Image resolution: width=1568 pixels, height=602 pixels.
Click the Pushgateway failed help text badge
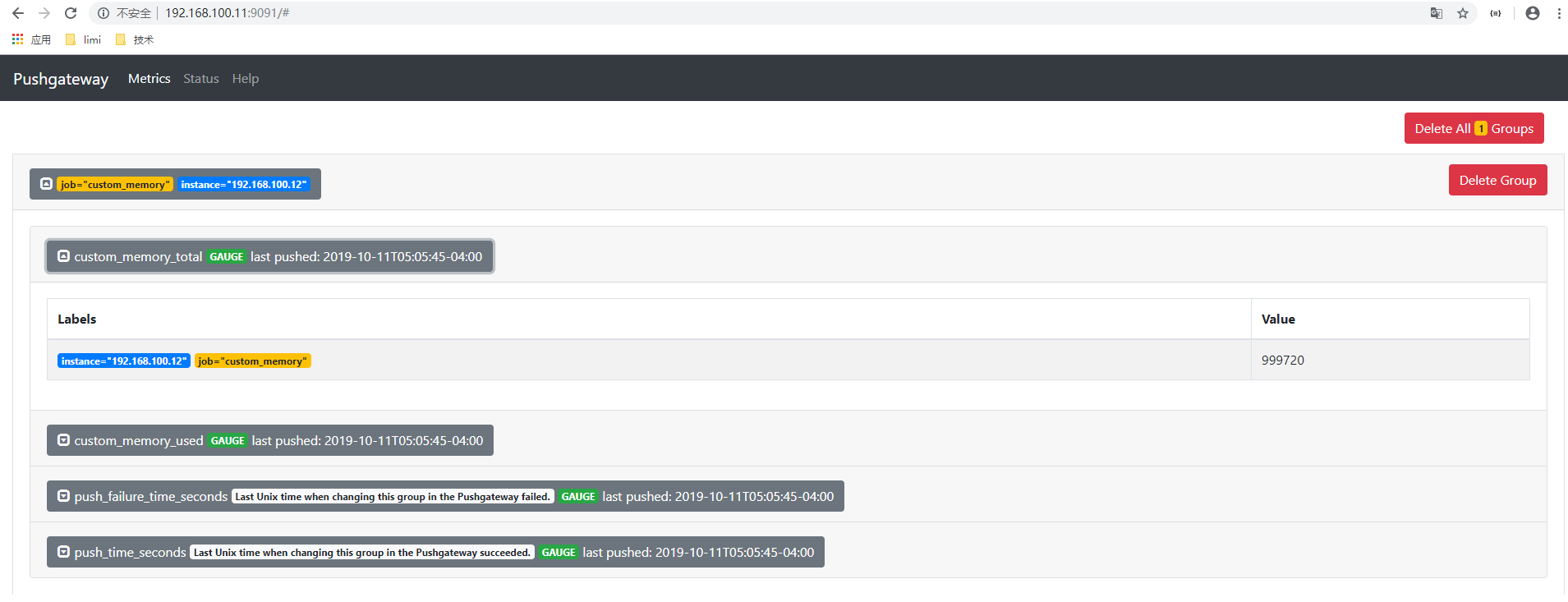click(393, 497)
